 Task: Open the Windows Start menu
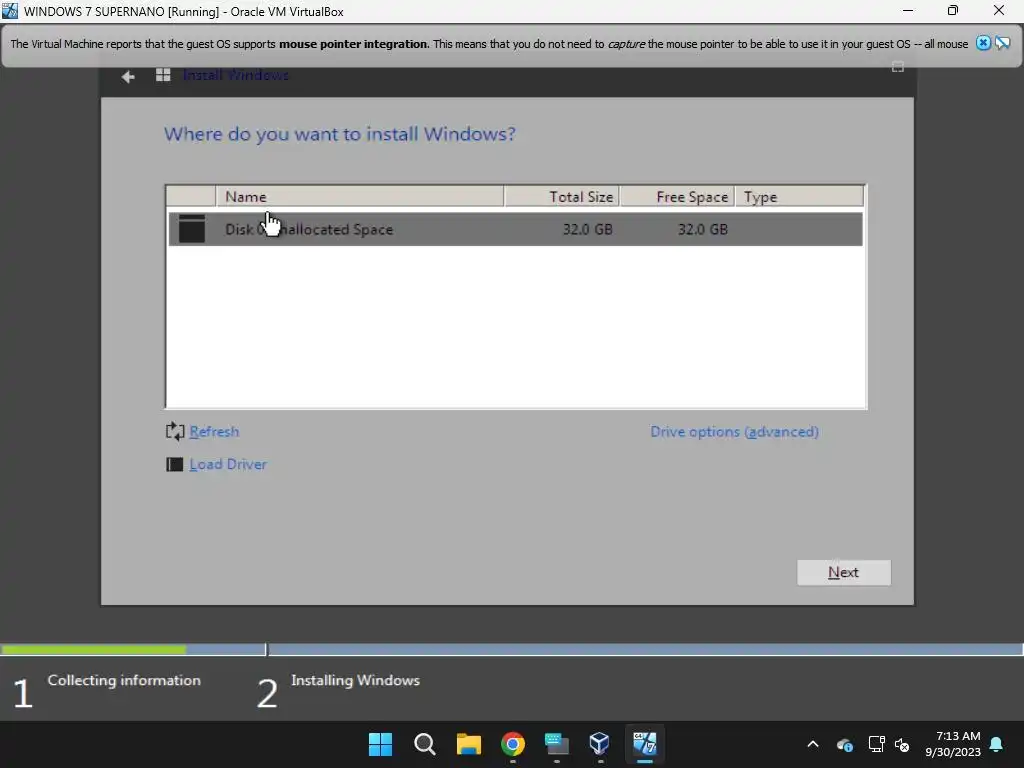point(380,744)
